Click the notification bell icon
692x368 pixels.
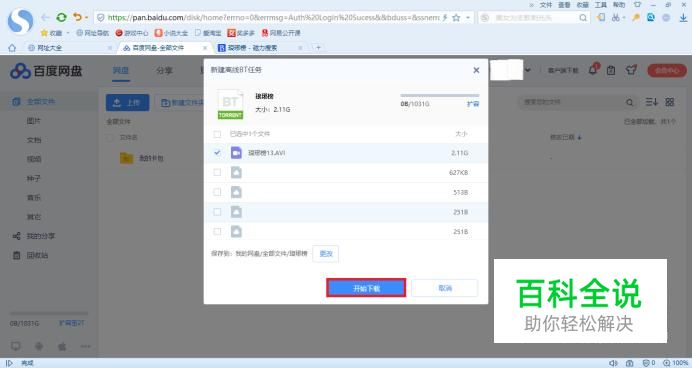(593, 70)
